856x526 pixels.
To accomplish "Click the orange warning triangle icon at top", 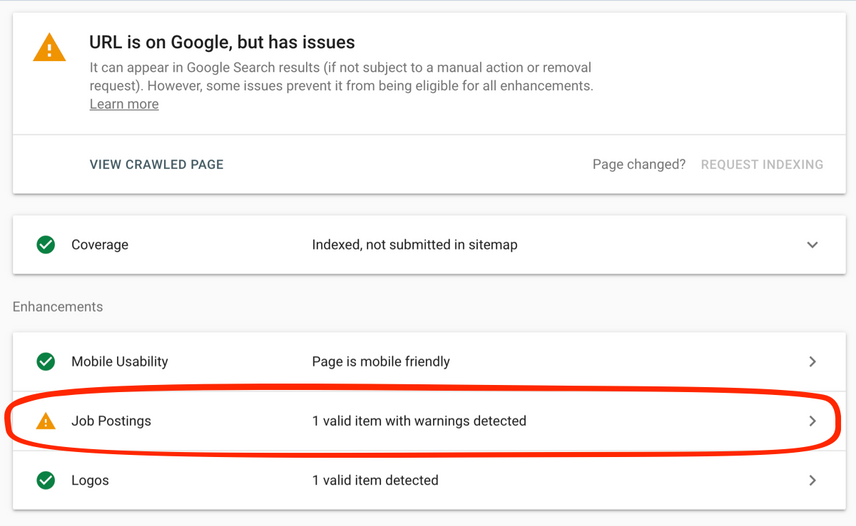I will coord(49,48).
